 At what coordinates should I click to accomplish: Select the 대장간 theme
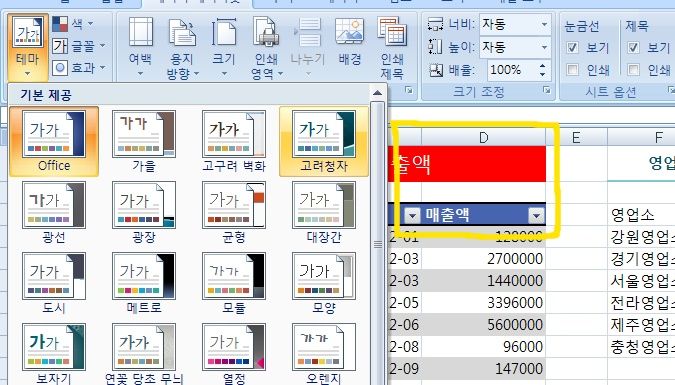tap(324, 212)
